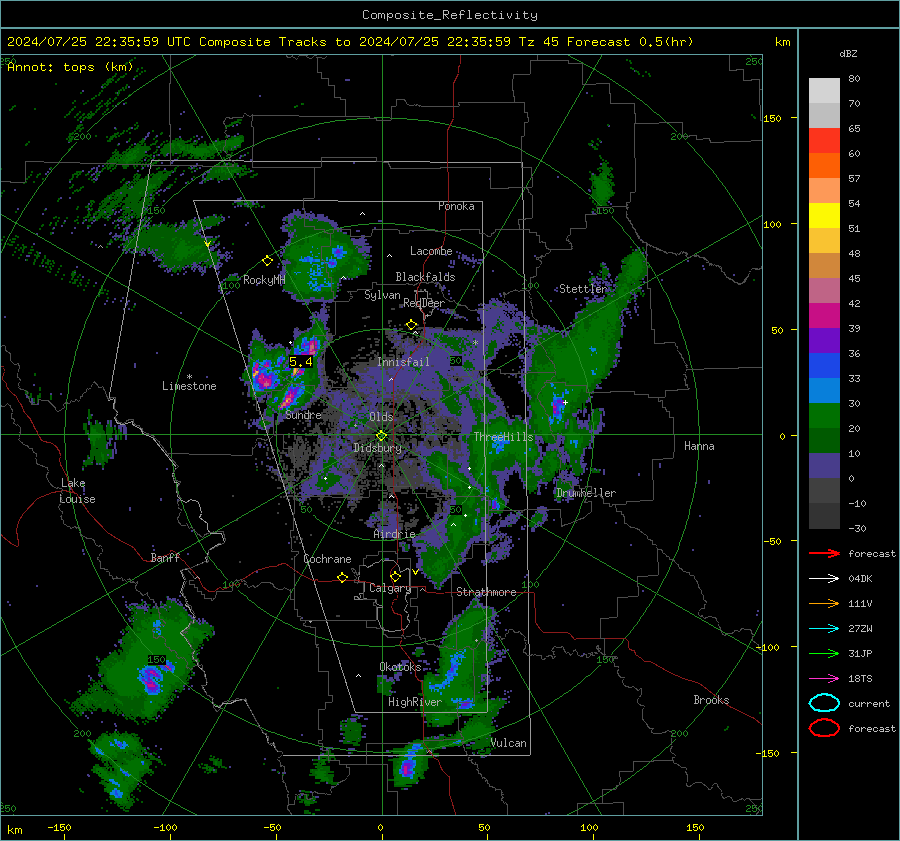
Task: Click the km label at bottom-left corner
Action: (15, 830)
